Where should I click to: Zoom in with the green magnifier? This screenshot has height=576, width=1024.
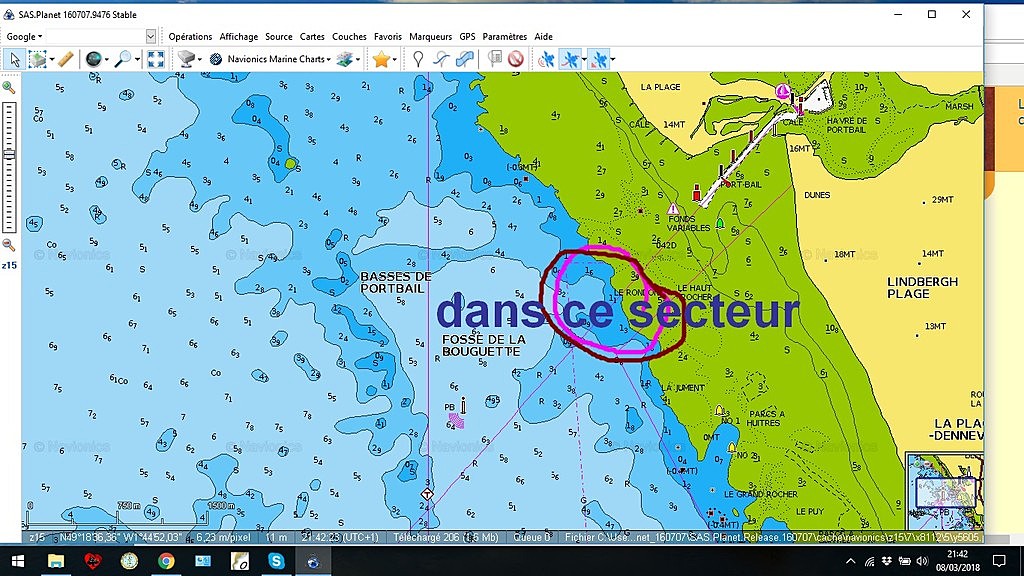pyautogui.click(x=8, y=87)
